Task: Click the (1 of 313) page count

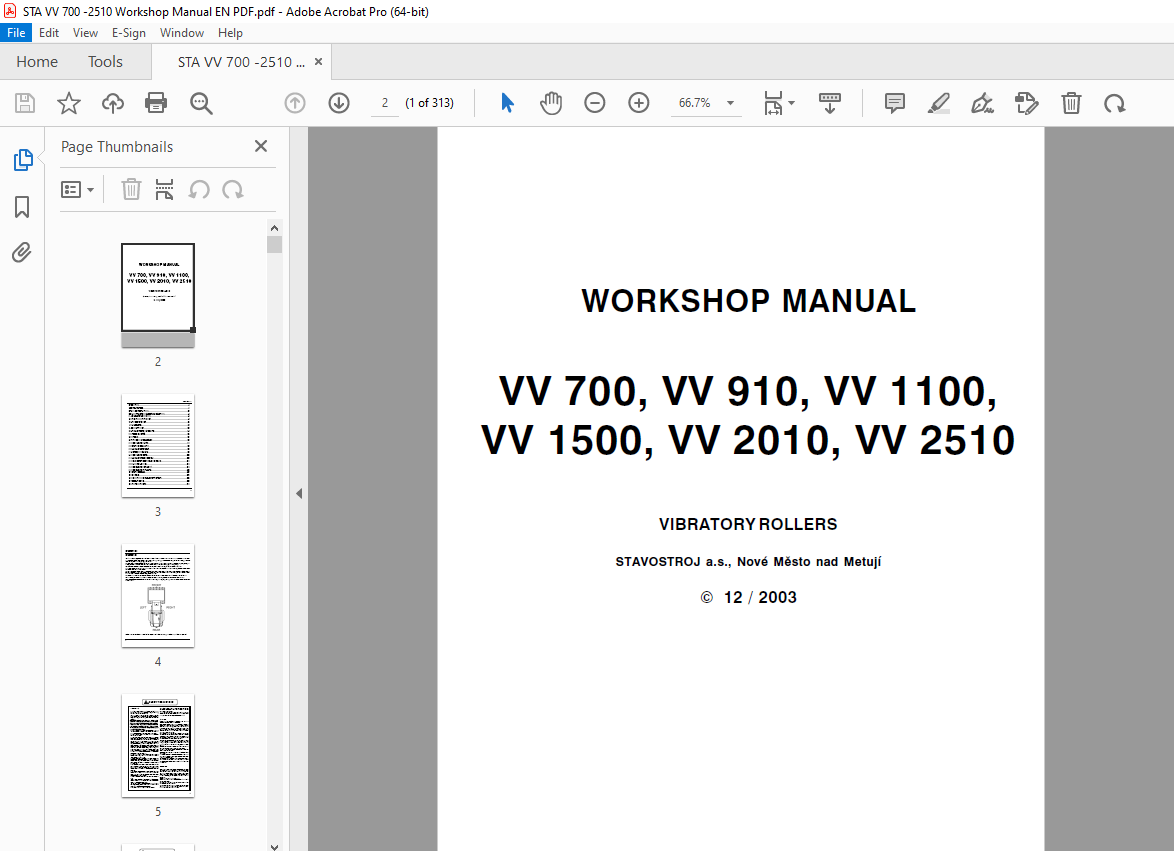Action: point(429,103)
